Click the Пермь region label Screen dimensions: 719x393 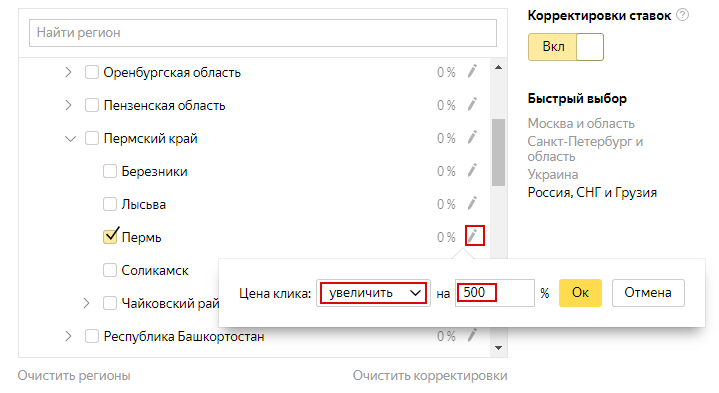(x=141, y=238)
